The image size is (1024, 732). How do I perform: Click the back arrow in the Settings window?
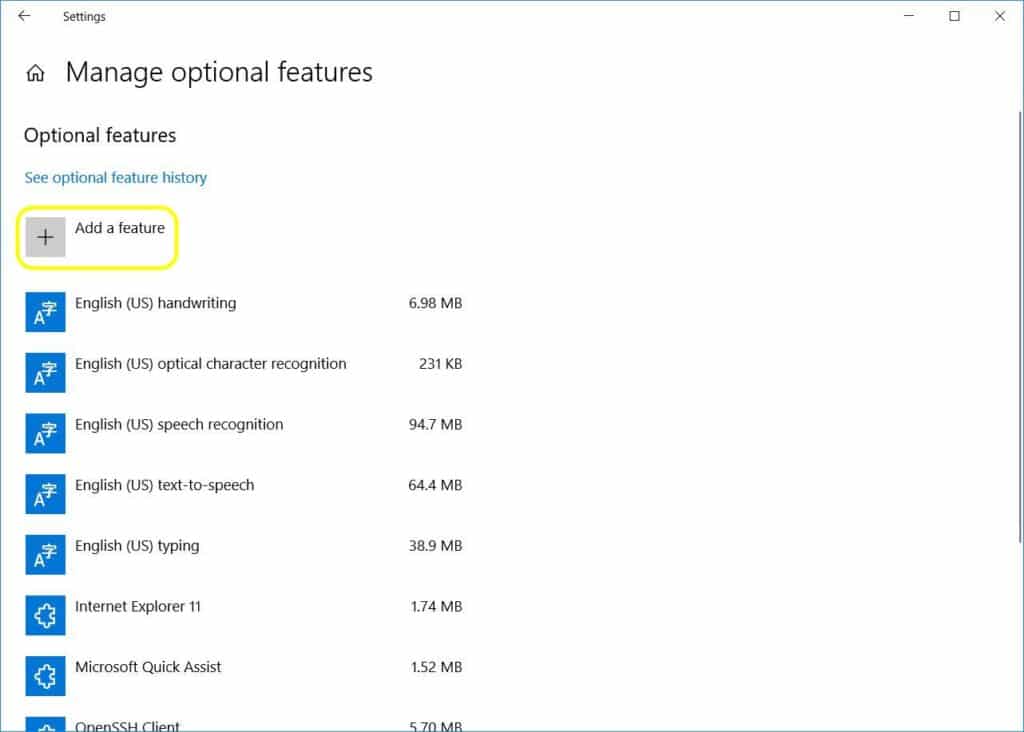click(x=24, y=16)
